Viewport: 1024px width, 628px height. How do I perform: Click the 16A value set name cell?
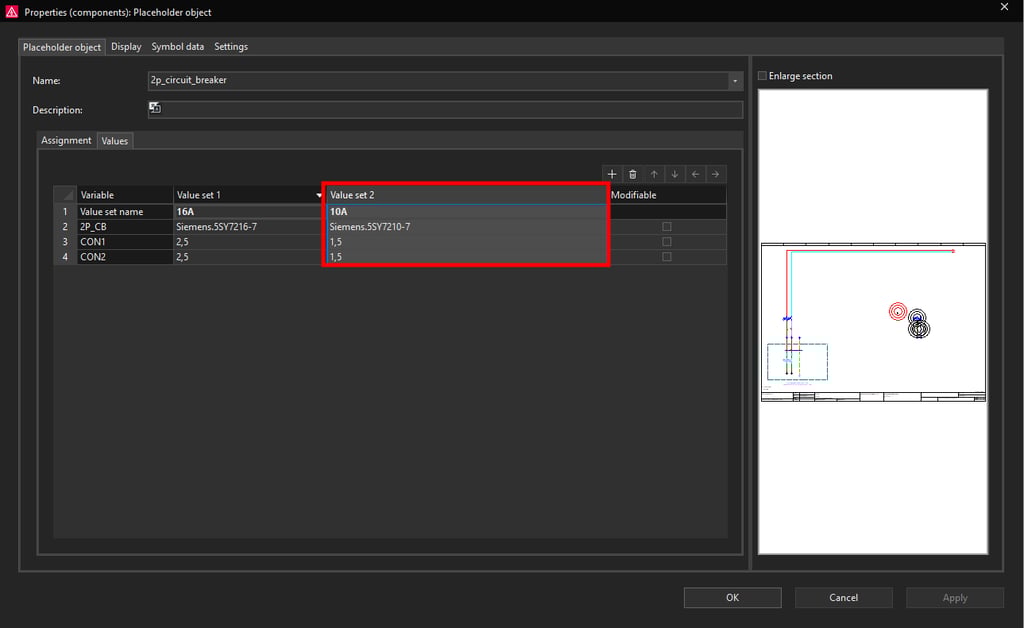(x=249, y=212)
